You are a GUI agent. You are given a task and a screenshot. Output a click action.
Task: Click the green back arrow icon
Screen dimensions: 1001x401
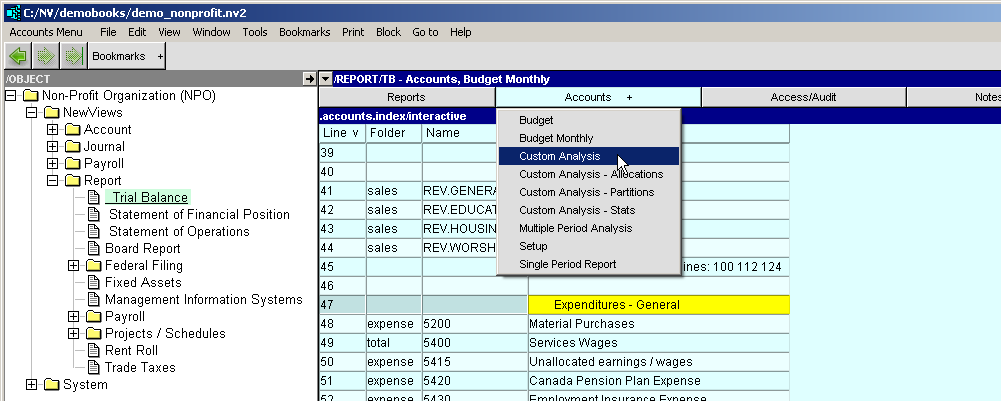click(20, 56)
